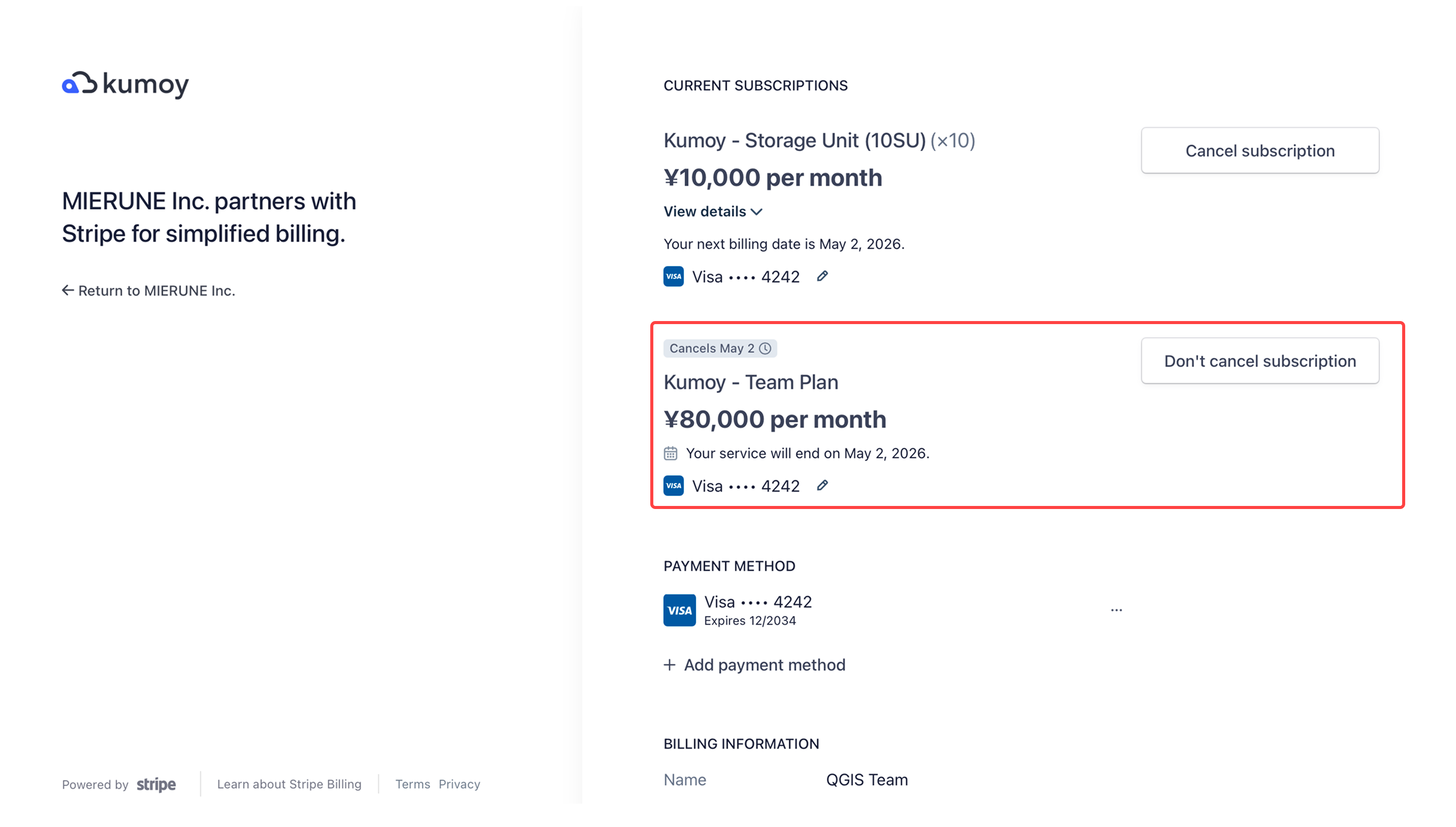Click the plus icon to add payment method

pyautogui.click(x=670, y=664)
